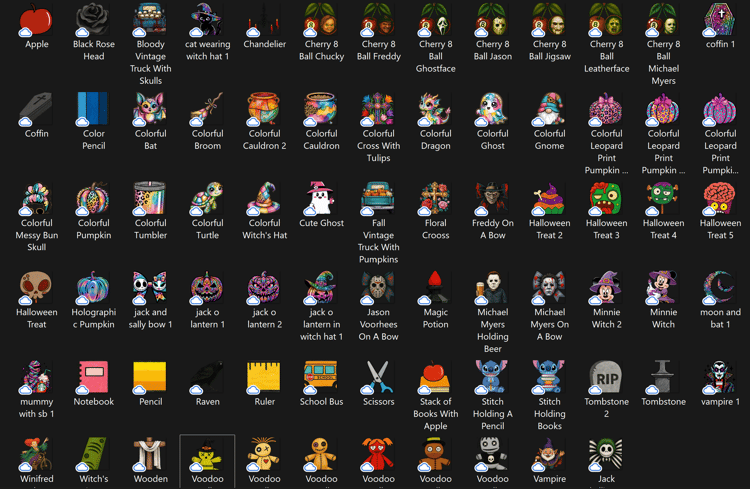Click the Colorful Dragon icon
The image size is (750, 489).
click(435, 109)
